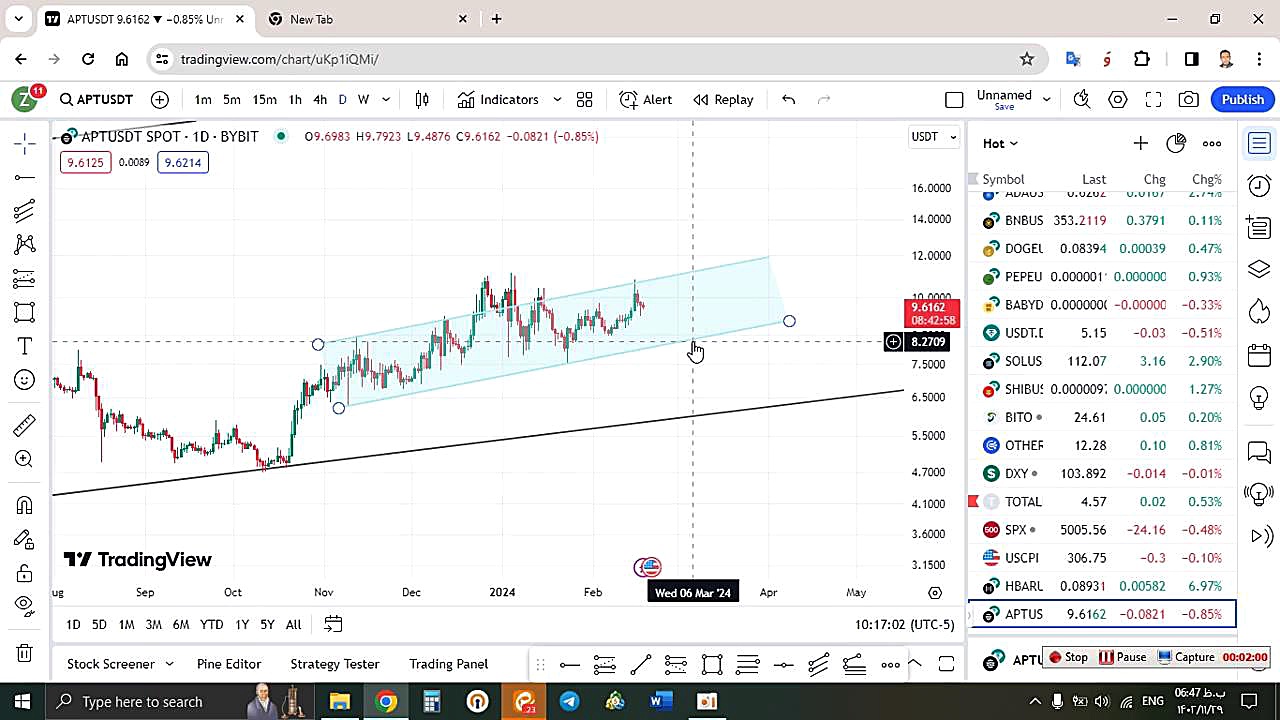Click the Publish button
1280x720 pixels.
click(x=1243, y=99)
